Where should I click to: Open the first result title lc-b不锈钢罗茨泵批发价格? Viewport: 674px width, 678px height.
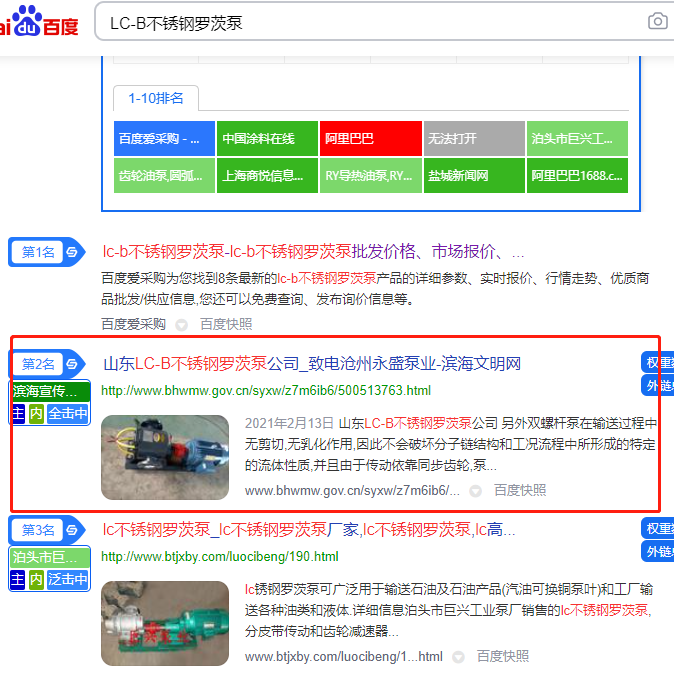[x=313, y=252]
